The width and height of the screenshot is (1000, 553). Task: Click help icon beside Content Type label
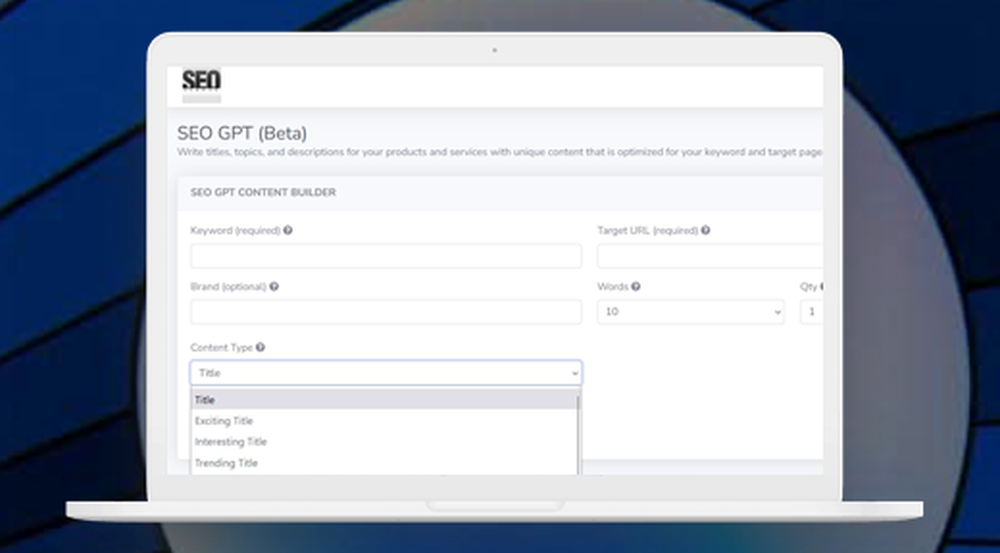click(x=260, y=348)
